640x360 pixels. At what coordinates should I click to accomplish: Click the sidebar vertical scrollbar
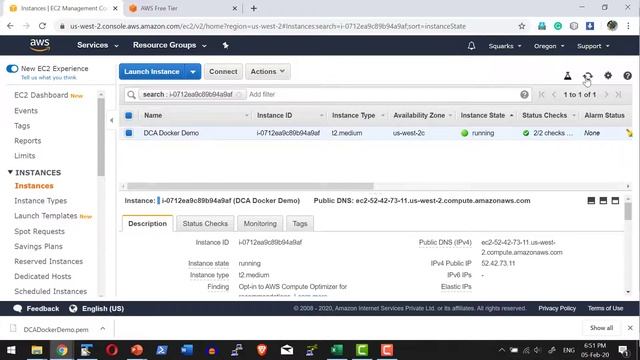click(x=101, y=137)
